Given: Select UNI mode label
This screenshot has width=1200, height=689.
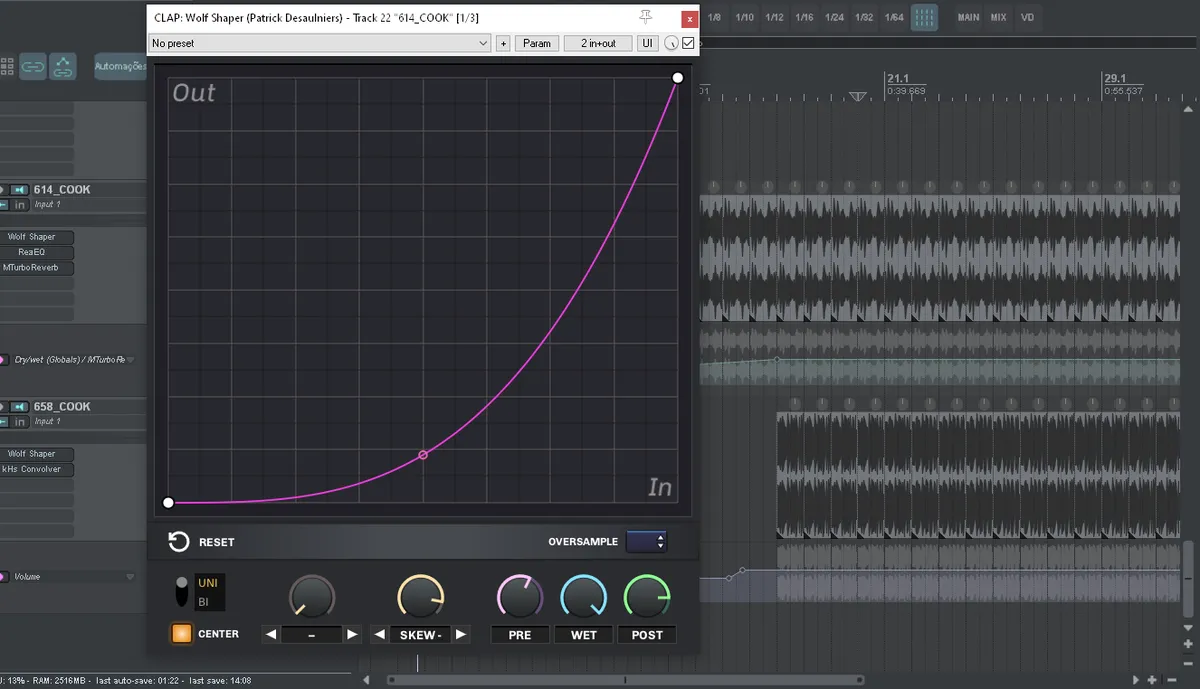Looking at the screenshot, I should [207, 583].
